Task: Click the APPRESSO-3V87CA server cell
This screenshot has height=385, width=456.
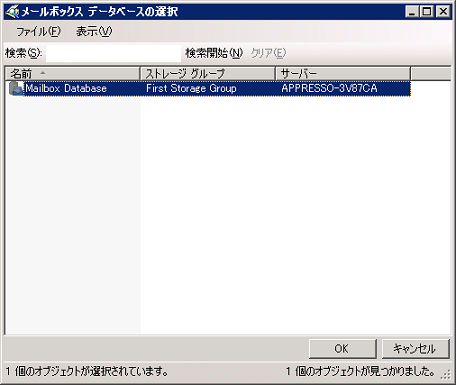Action: pyautogui.click(x=329, y=88)
